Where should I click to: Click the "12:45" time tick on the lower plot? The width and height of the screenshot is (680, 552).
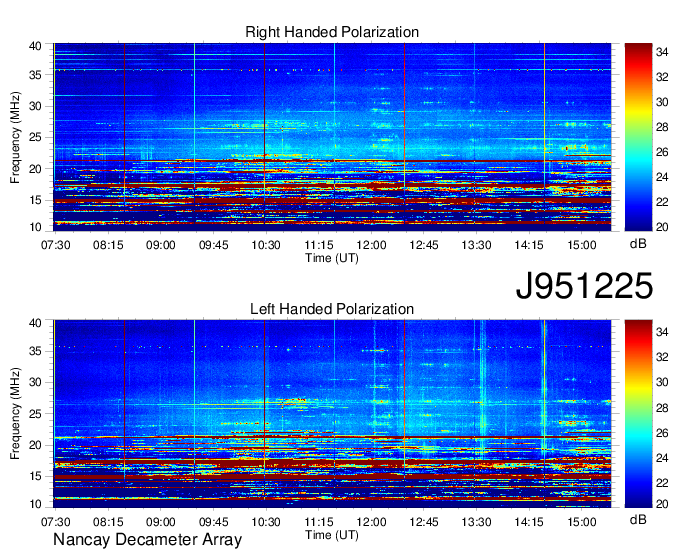(x=424, y=522)
